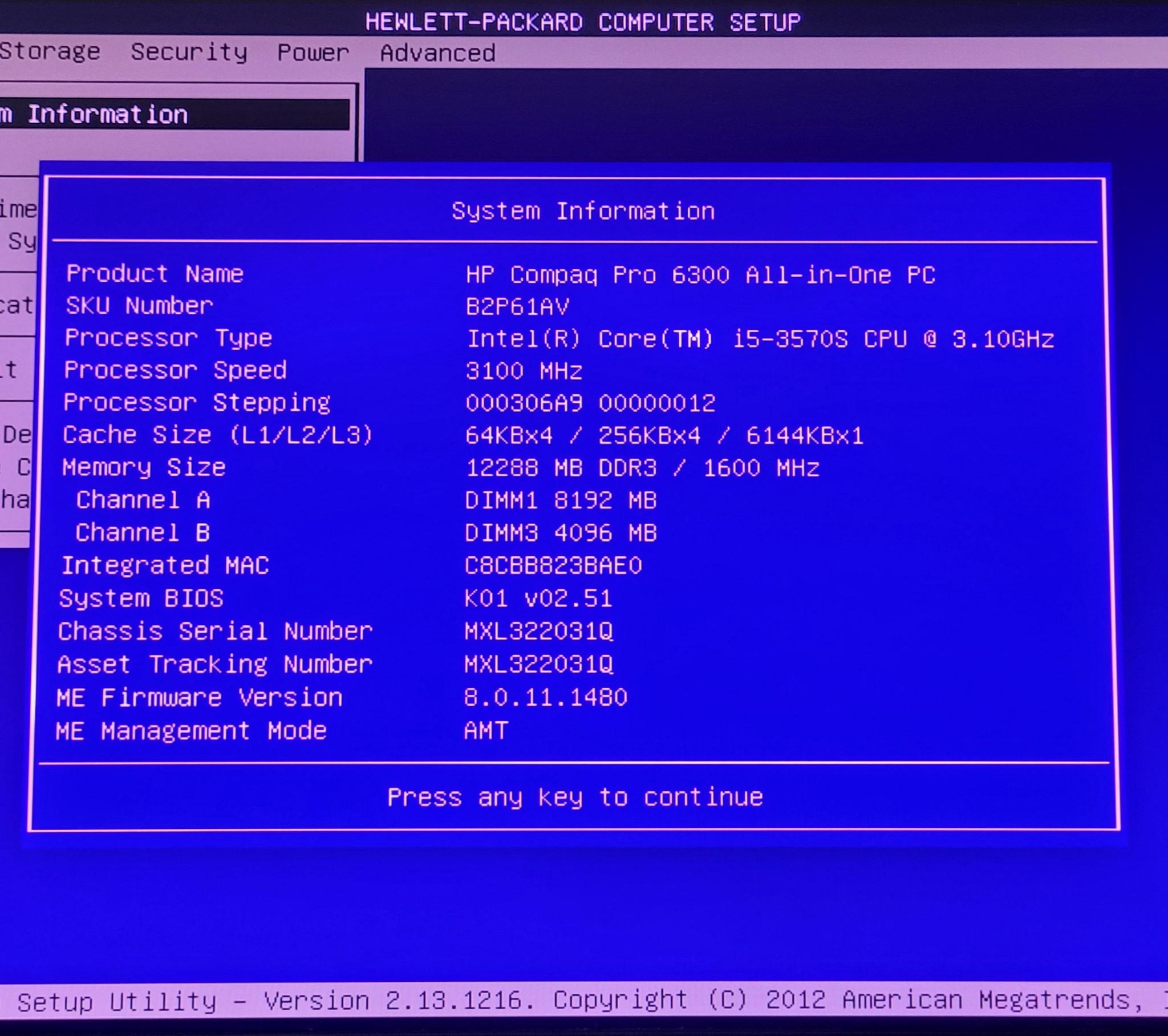Click the AMT management mode value
Image resolution: width=1168 pixels, height=1036 pixels.
486,731
